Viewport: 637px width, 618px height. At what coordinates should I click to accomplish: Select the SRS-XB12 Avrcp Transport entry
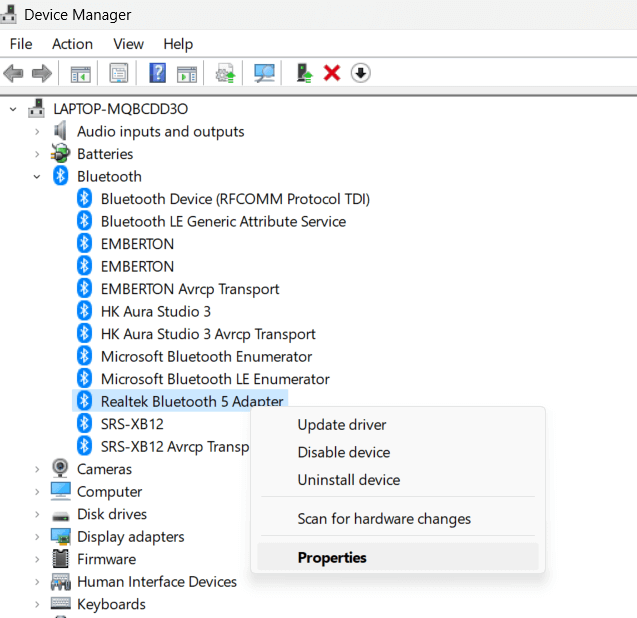click(x=175, y=446)
